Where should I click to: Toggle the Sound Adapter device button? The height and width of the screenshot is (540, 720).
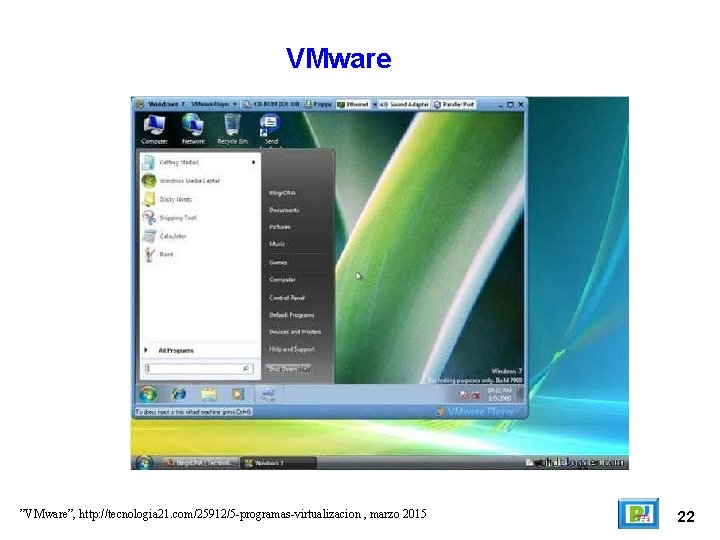tap(405, 105)
